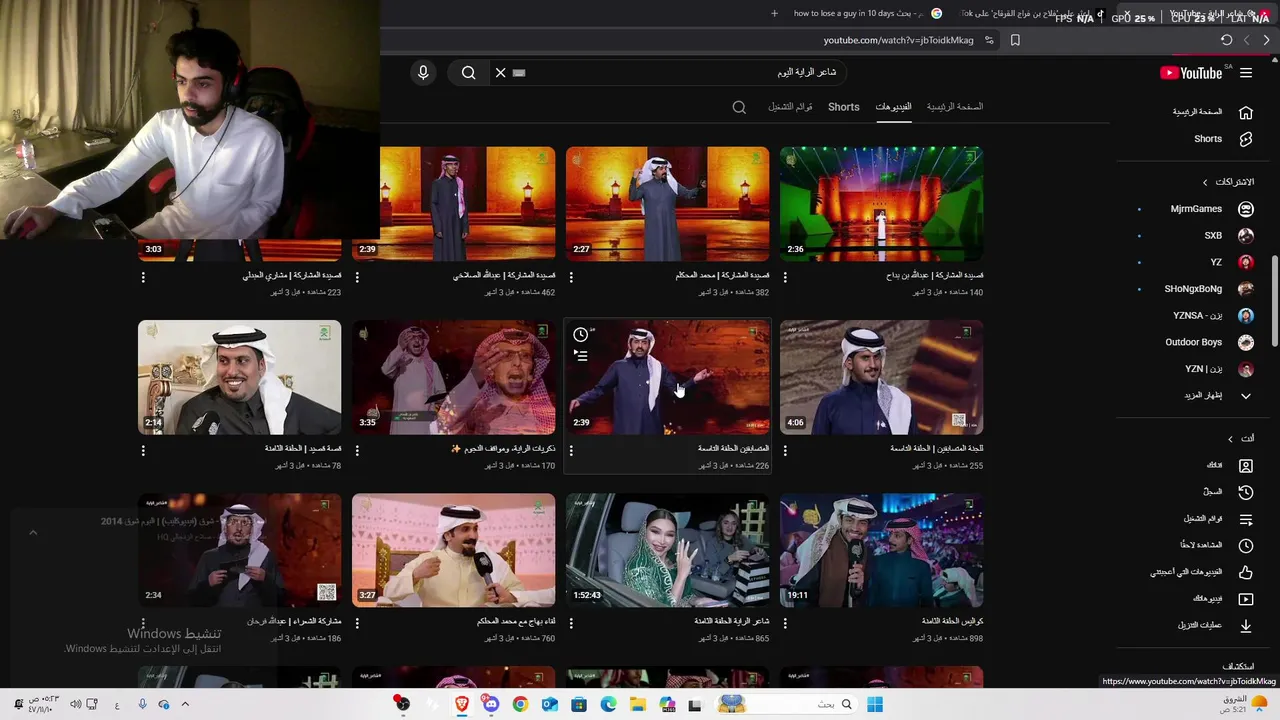This screenshot has height=720, width=1280.
Task: Open downloads (عمليات التنزيل) in sidebar
Action: point(1246,626)
